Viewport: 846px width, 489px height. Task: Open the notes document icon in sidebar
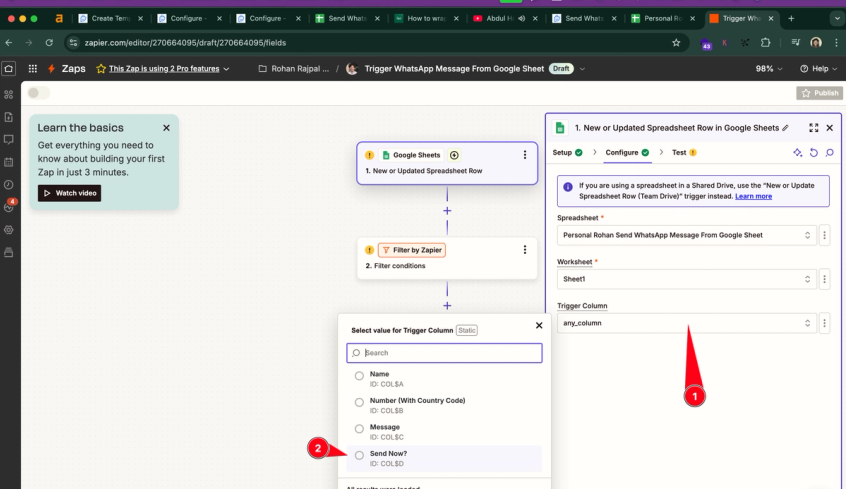coord(9,117)
